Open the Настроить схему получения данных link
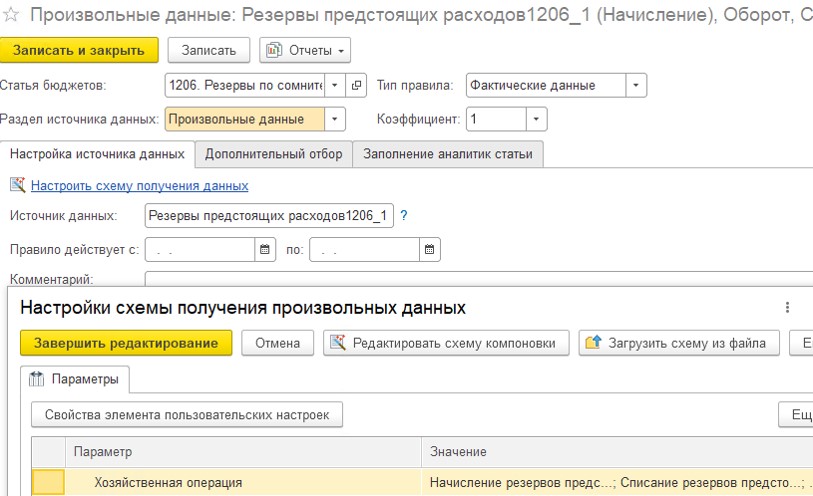The image size is (813, 496). point(139,186)
